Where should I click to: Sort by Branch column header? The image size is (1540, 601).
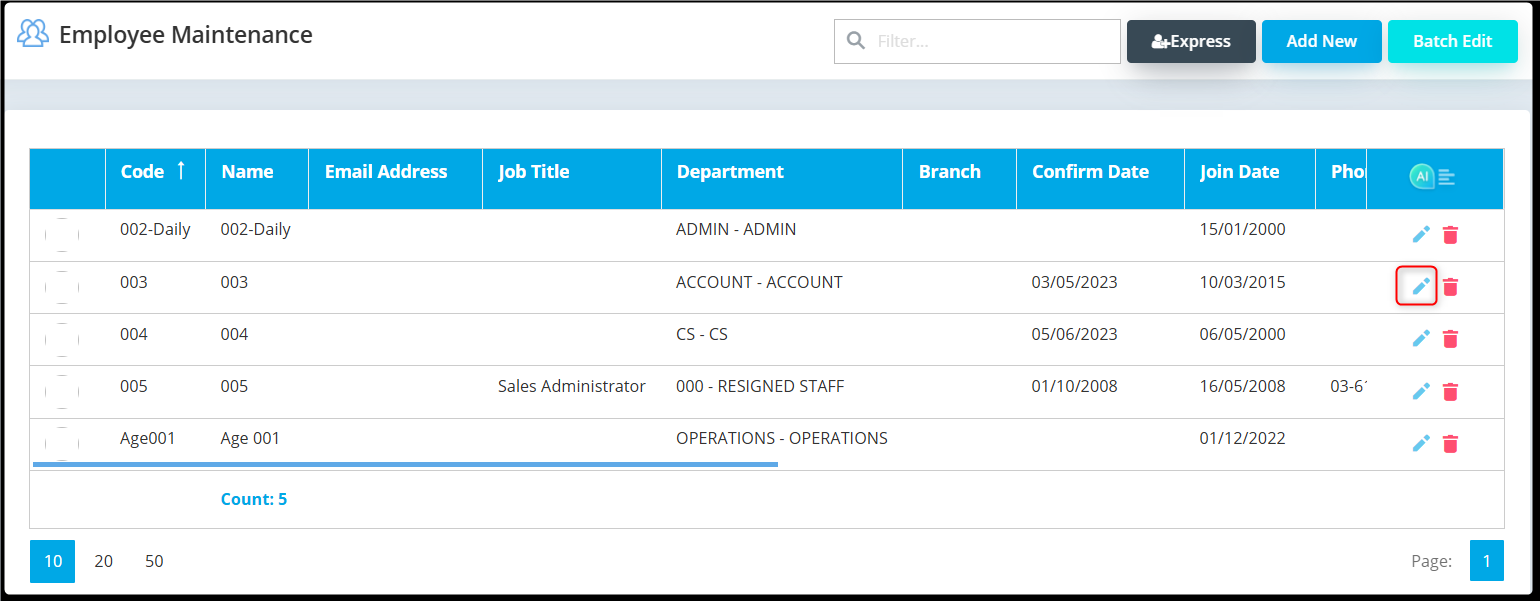point(959,178)
